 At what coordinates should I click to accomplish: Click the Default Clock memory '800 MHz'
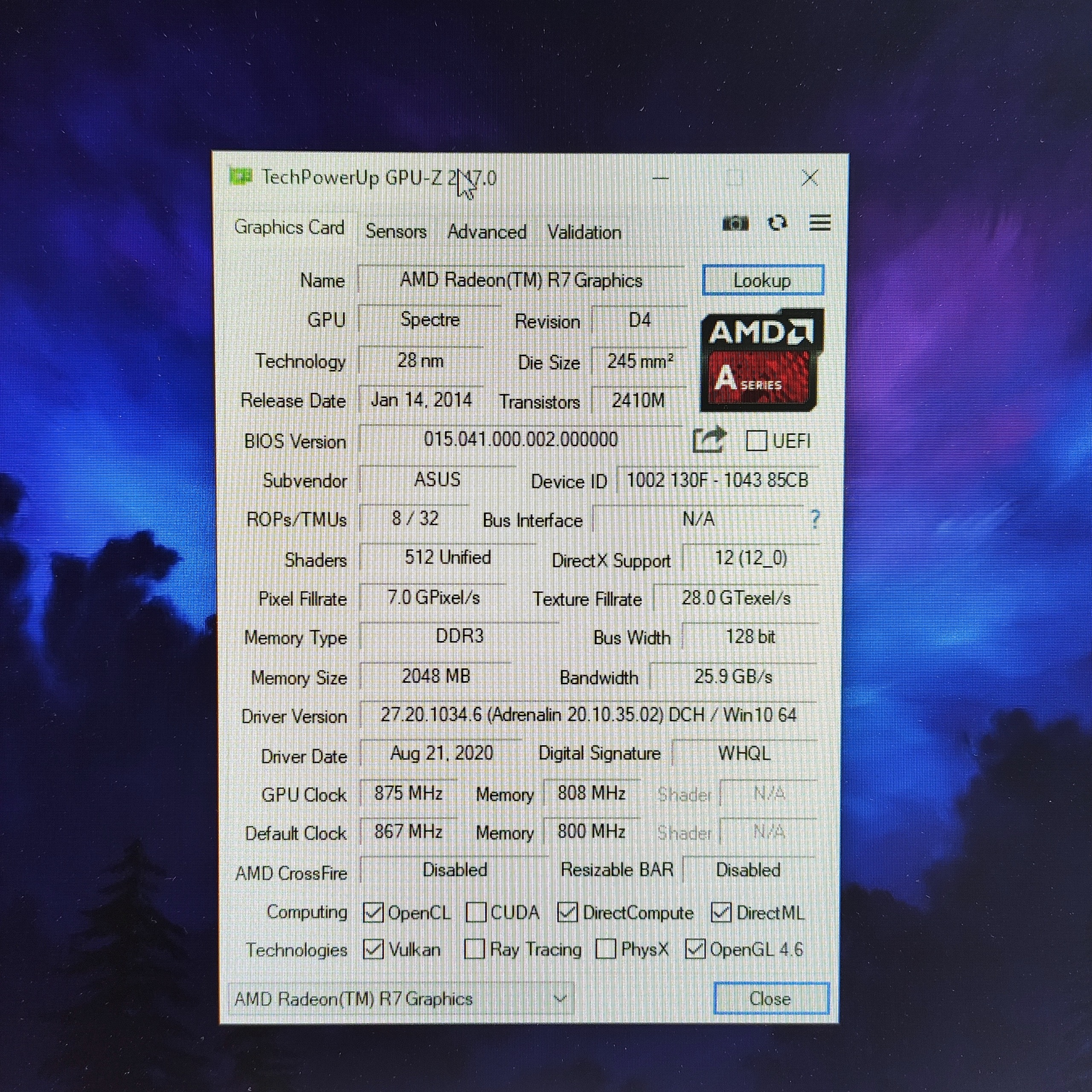(591, 831)
